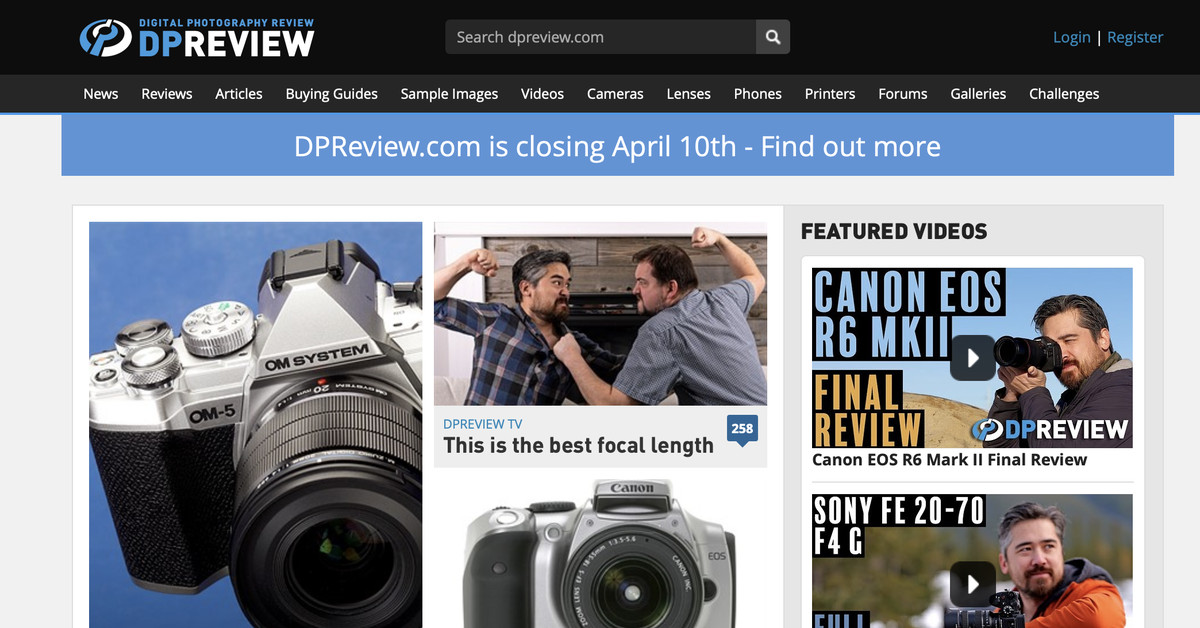The height and width of the screenshot is (628, 1200).
Task: Go to Videos page
Action: coord(542,94)
